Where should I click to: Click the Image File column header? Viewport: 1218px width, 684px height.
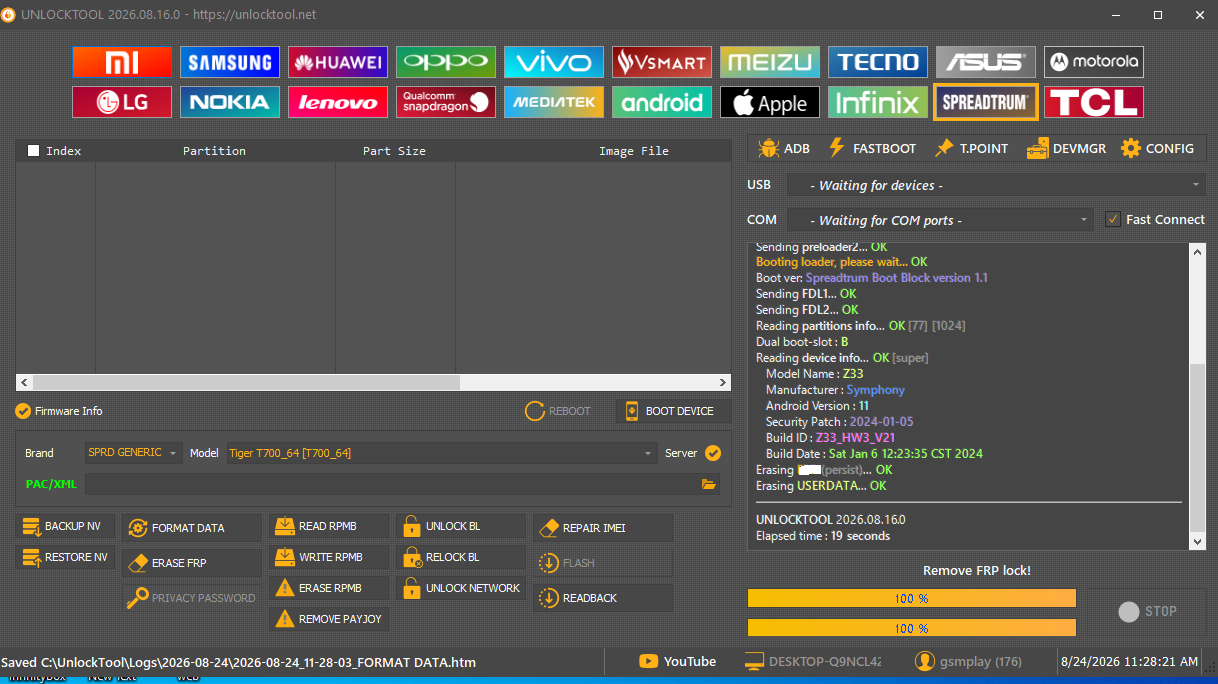[634, 151]
